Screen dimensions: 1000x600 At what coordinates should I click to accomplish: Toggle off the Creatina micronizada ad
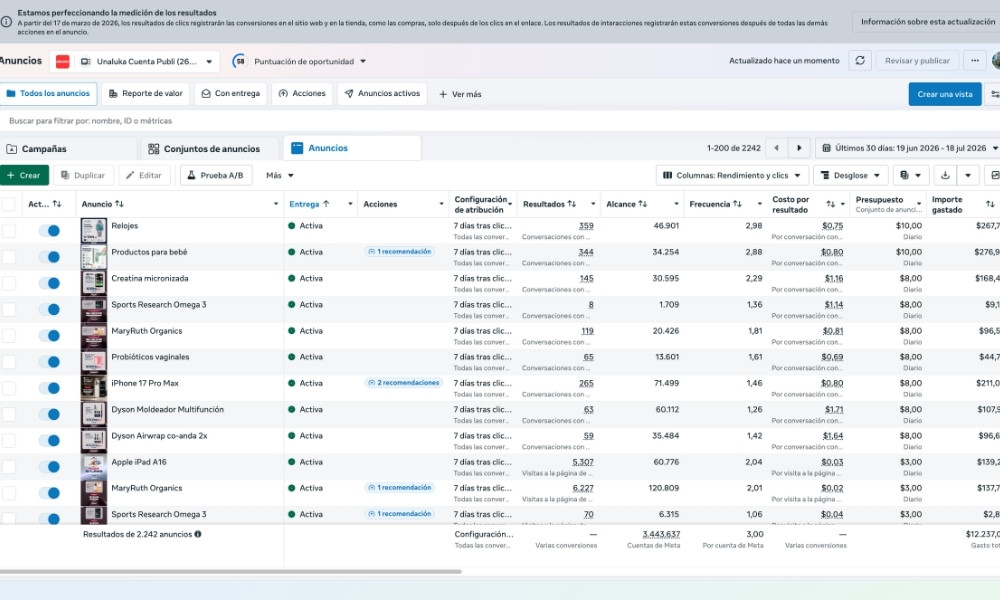point(49,282)
